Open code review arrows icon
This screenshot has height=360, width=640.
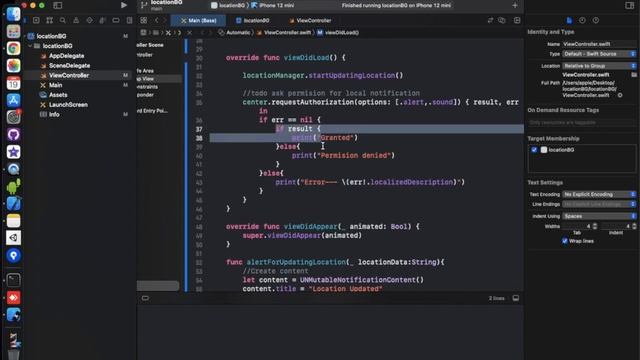(490, 20)
